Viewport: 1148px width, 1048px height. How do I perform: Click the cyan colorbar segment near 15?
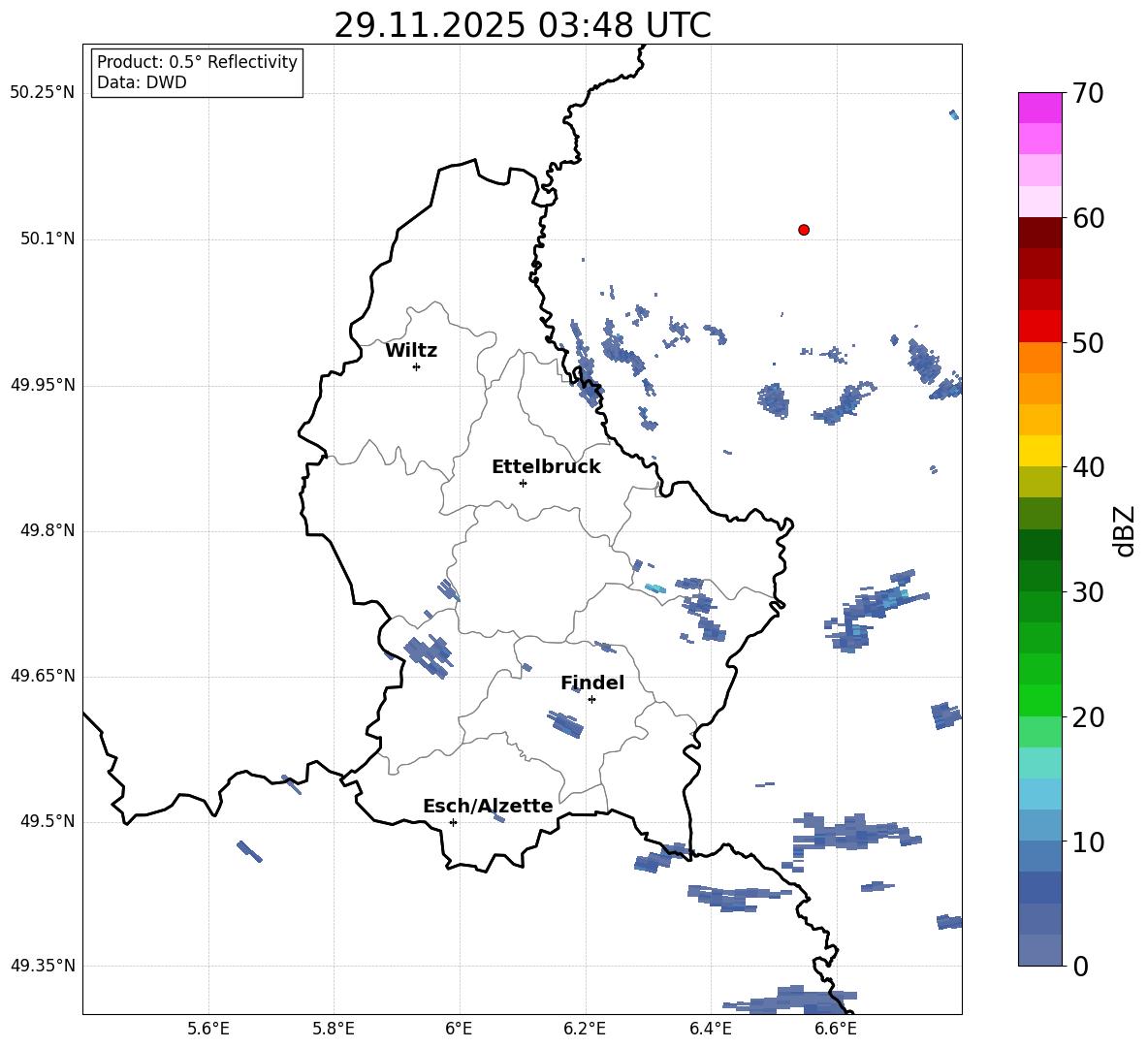pos(1040,794)
